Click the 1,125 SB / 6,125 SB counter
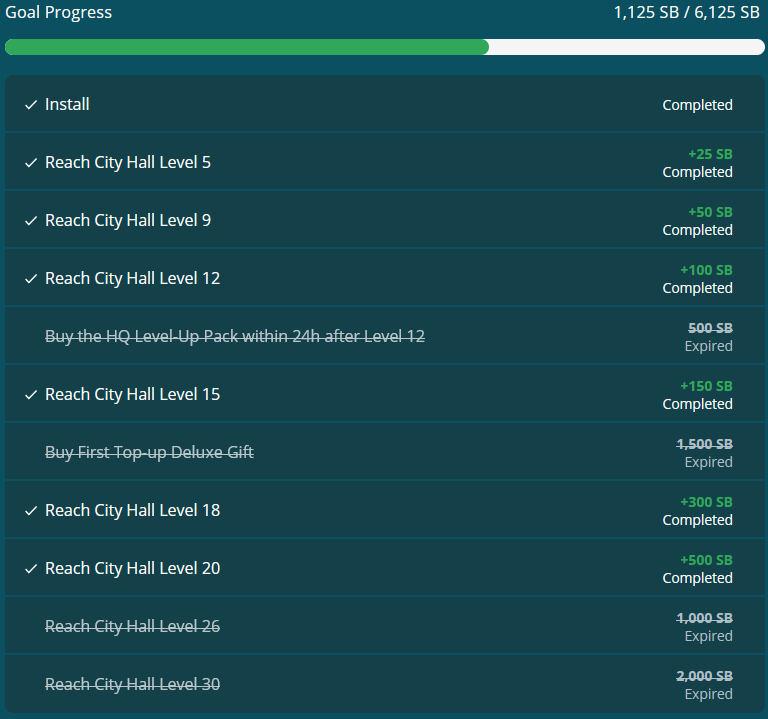The width and height of the screenshot is (768, 719). click(688, 13)
